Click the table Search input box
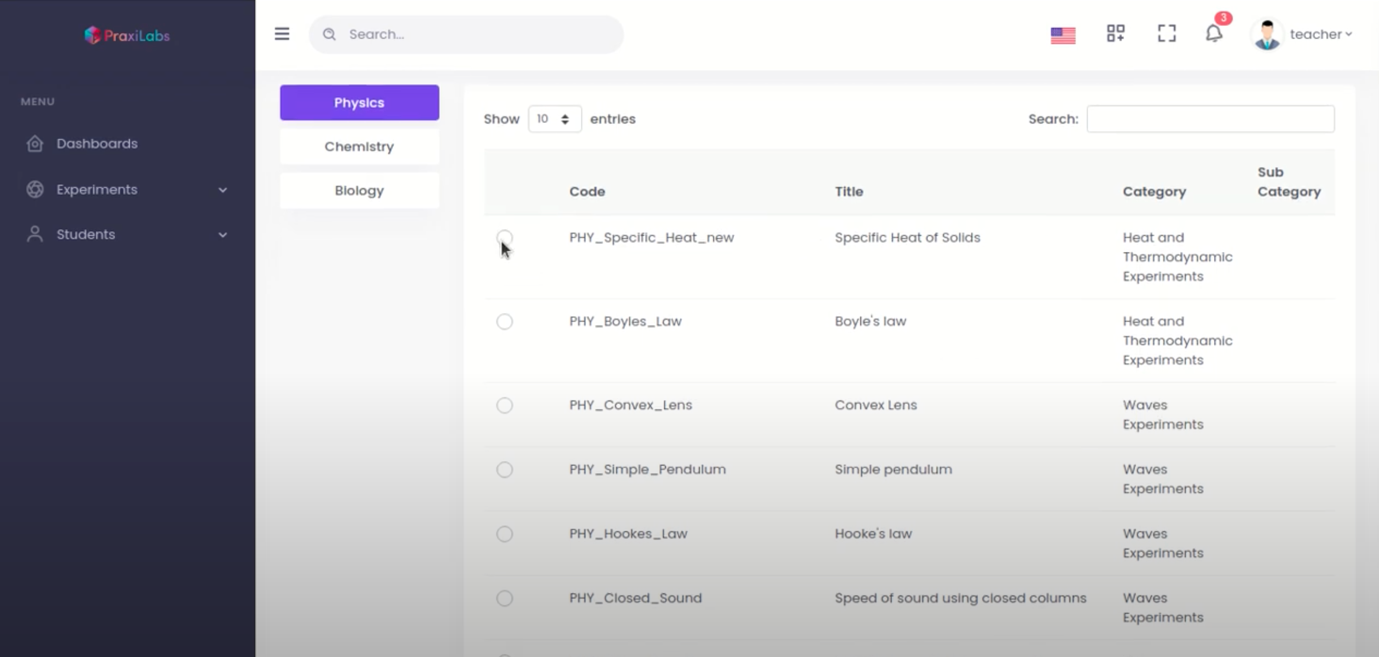Viewport: 1379px width, 657px height. coord(1210,119)
